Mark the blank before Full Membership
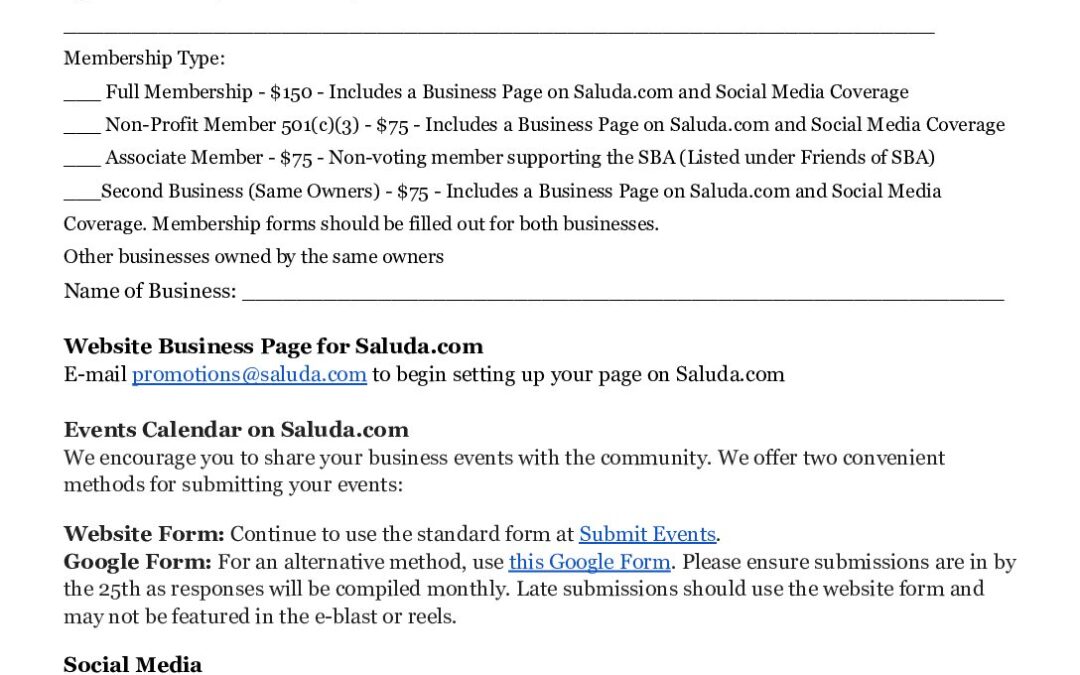Image resolution: width=1080 pixels, height=675 pixels. tap(82, 95)
